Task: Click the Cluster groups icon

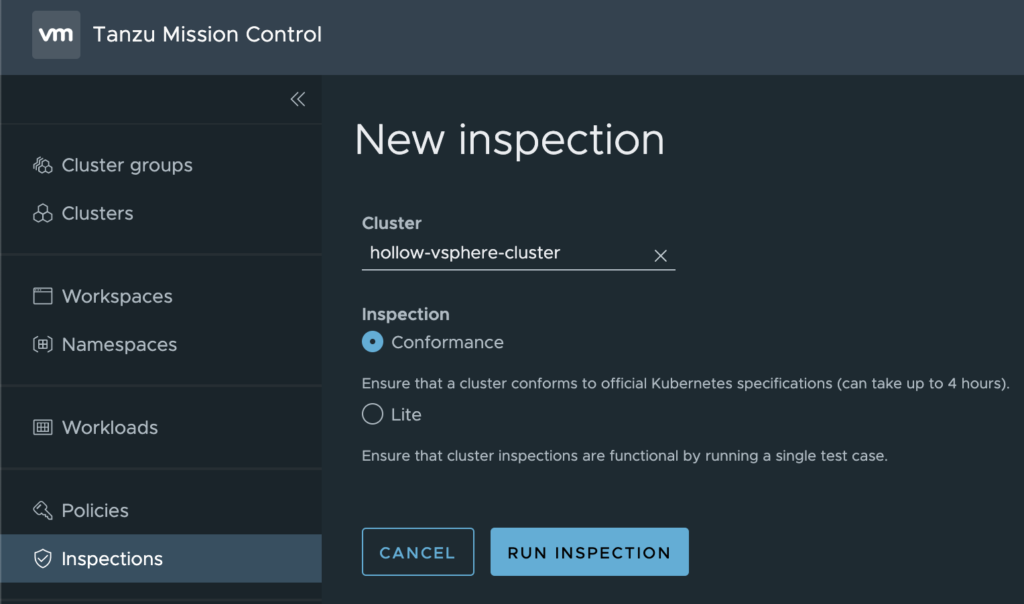Action: (43, 166)
